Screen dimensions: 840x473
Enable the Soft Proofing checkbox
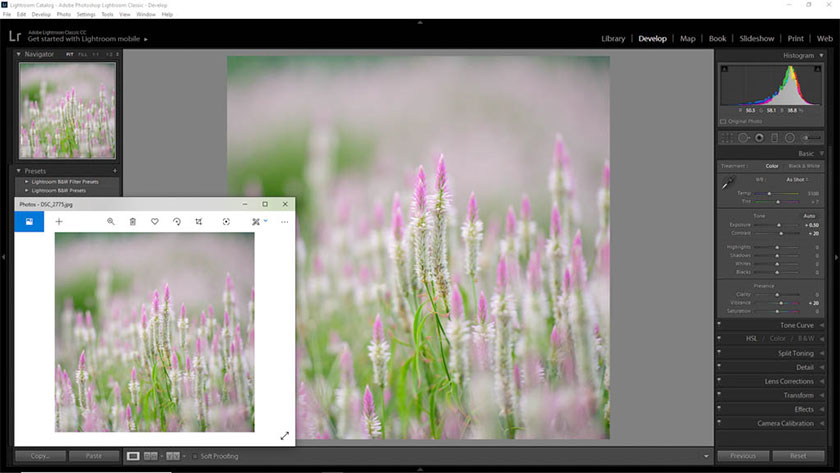195,456
